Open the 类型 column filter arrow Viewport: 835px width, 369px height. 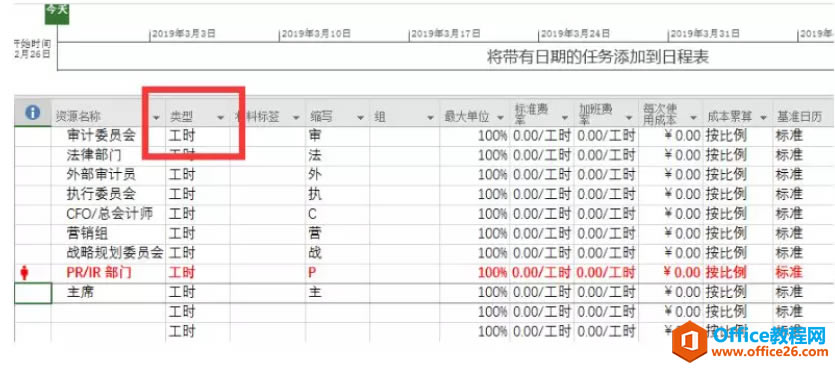[220, 117]
